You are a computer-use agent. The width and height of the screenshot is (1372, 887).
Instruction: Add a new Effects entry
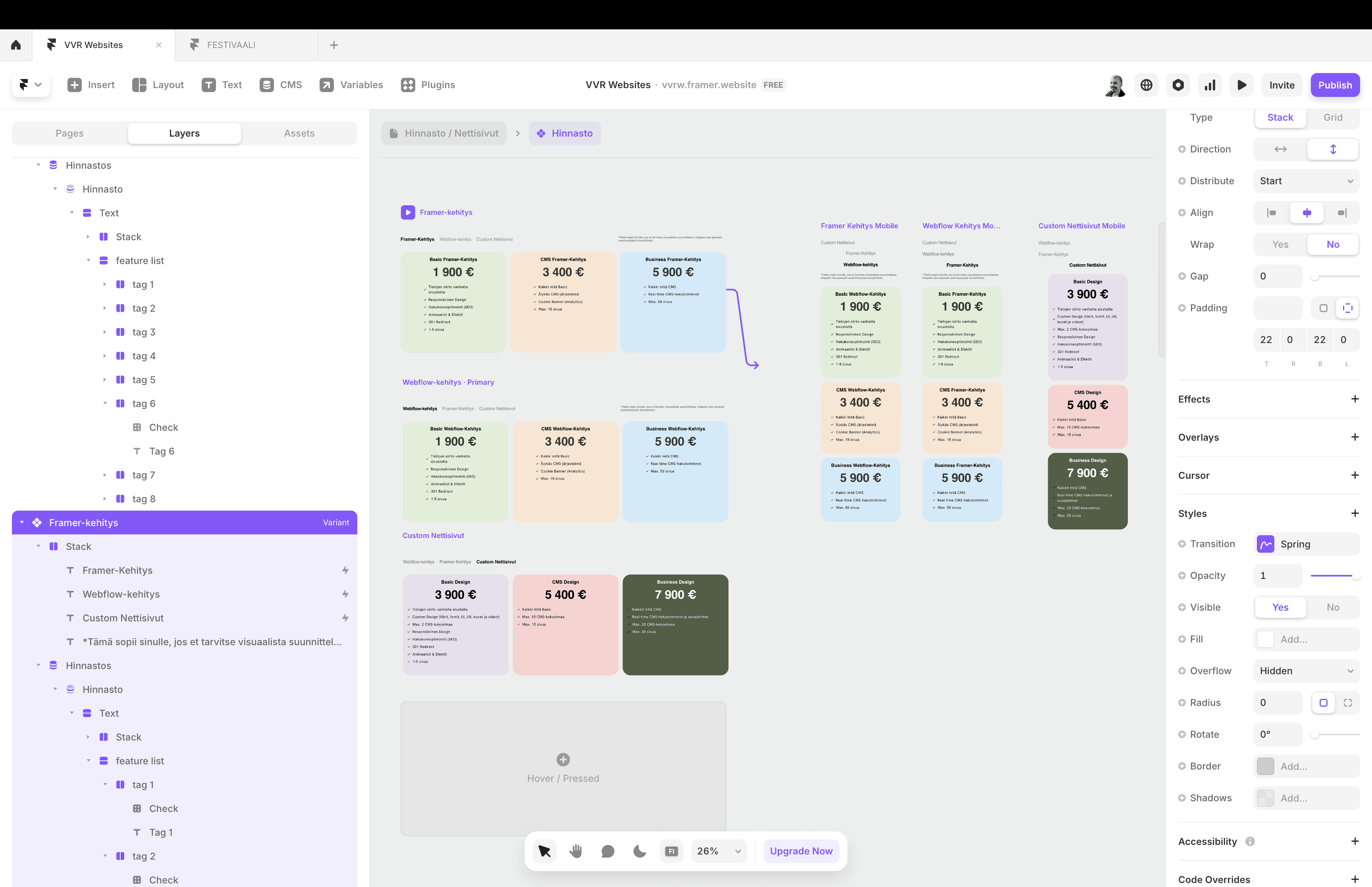click(x=1355, y=399)
